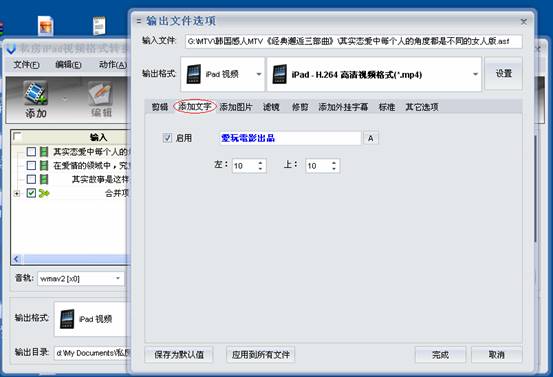Click the 愛玩電影出品 text field
Viewport: 553px width, 377px height.
click(x=289, y=138)
